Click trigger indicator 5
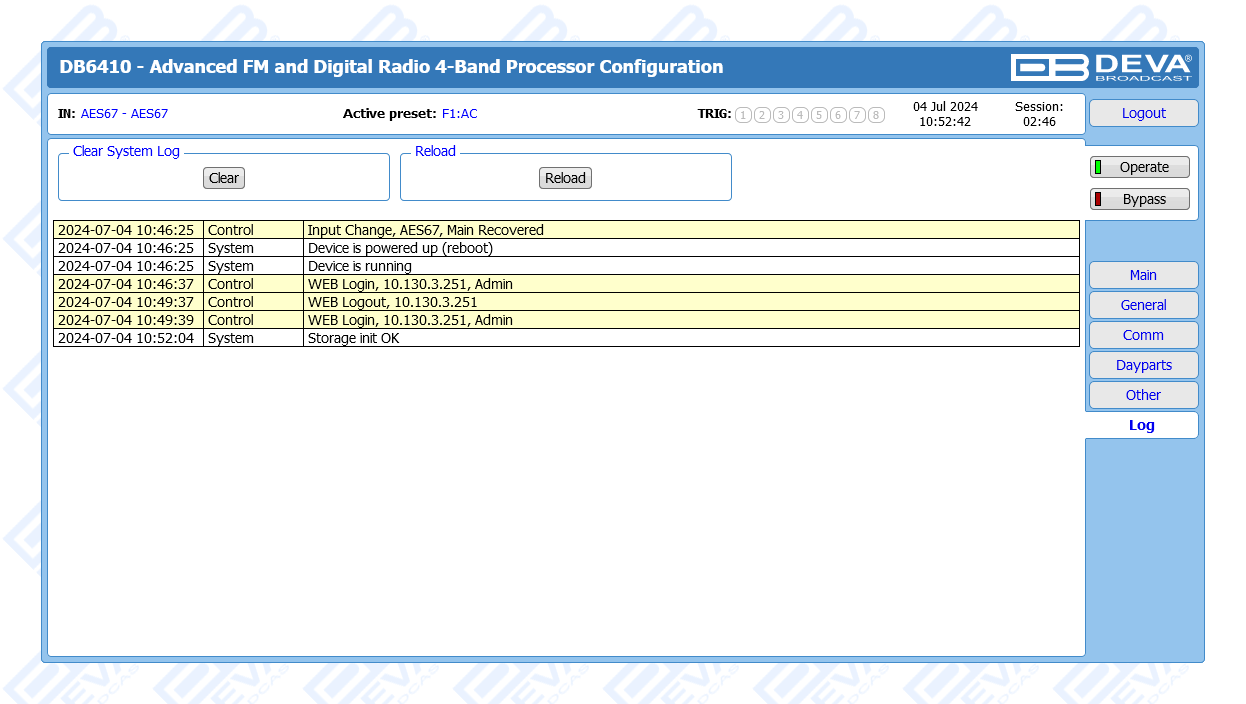1246x704 pixels. (819, 115)
